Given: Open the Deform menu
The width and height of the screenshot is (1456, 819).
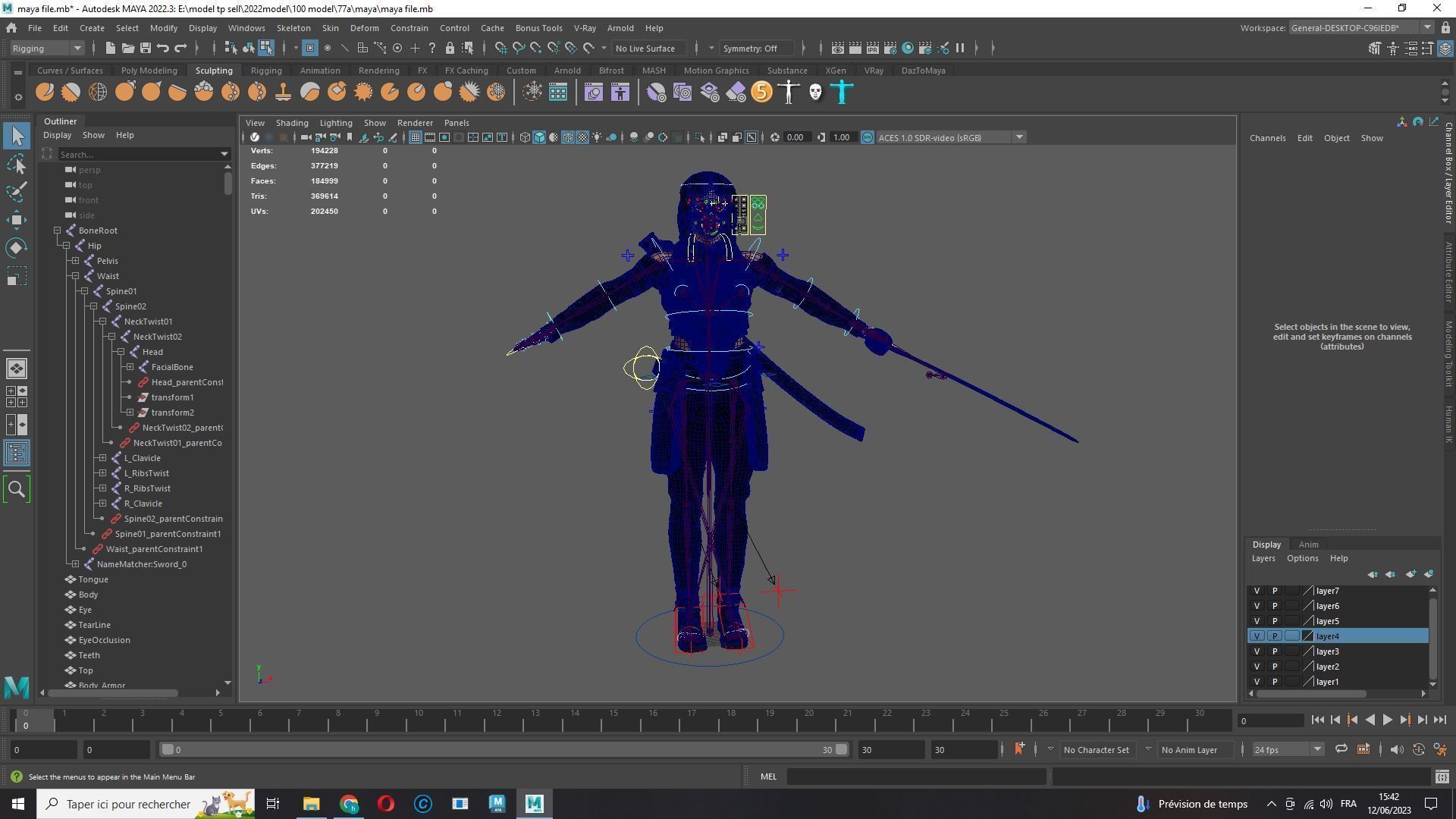Looking at the screenshot, I should coord(364,28).
